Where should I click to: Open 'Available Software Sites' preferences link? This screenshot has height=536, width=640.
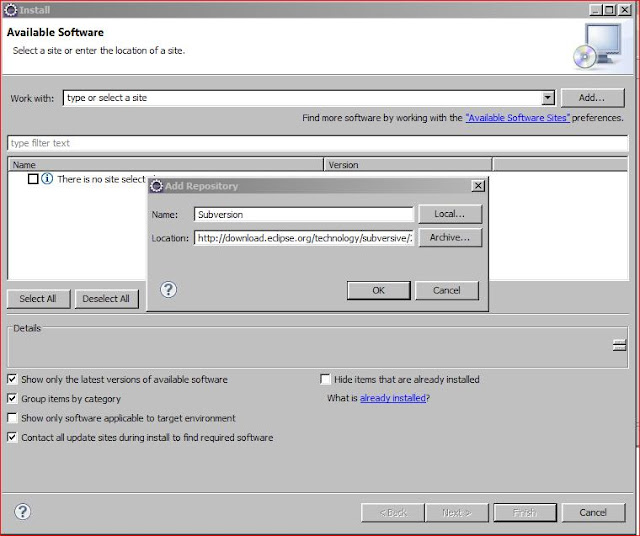click(x=517, y=118)
